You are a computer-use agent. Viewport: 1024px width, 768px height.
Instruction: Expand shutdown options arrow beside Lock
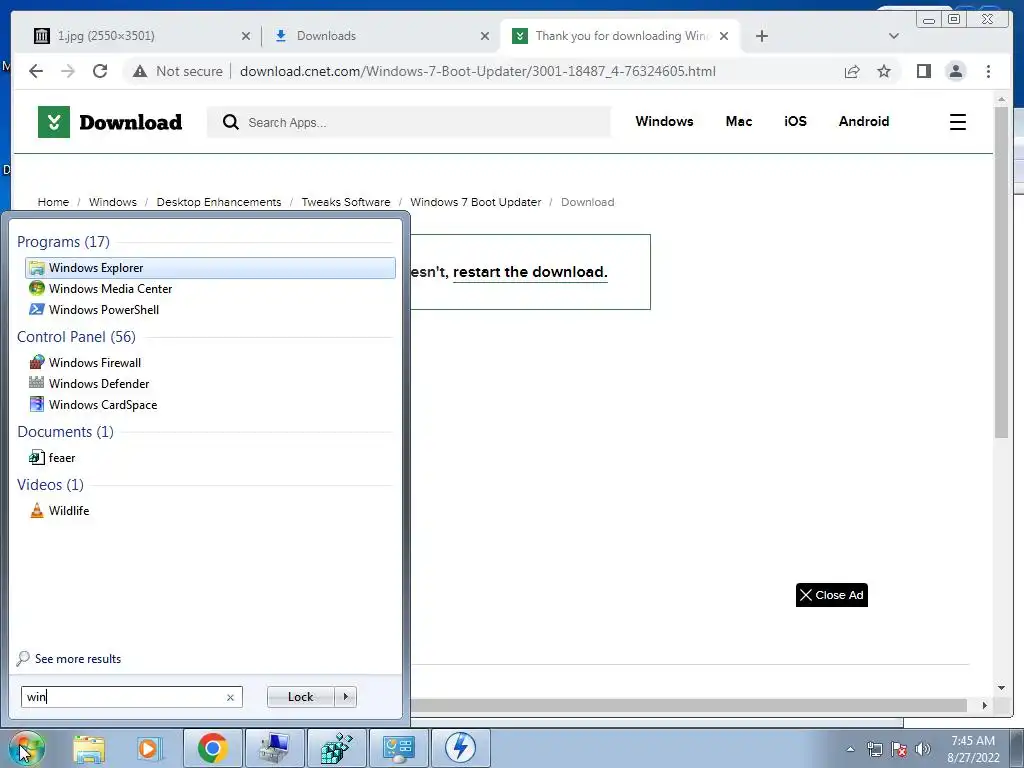[345, 697]
